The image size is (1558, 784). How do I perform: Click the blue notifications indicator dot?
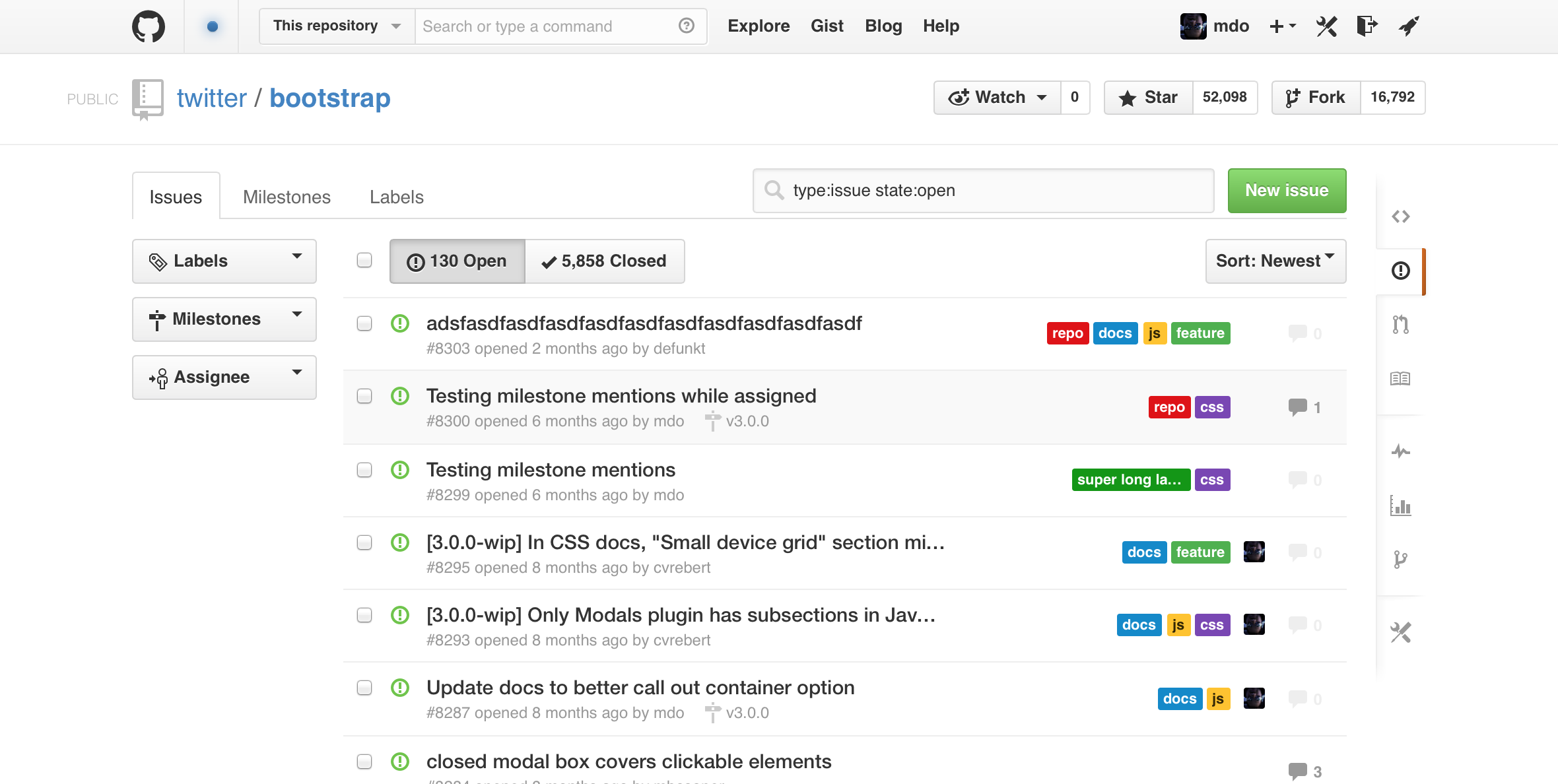(x=212, y=26)
